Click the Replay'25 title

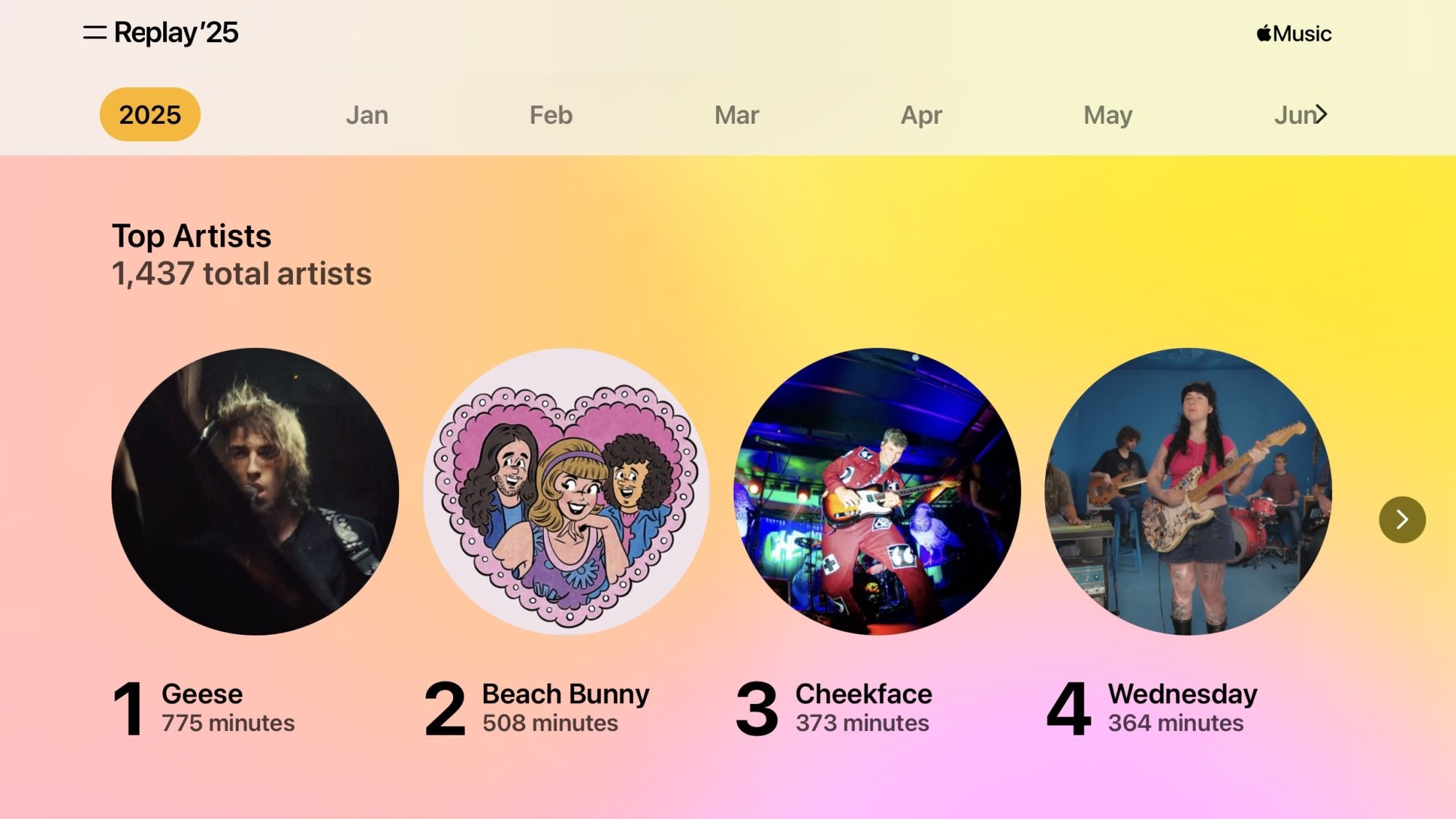point(176,33)
